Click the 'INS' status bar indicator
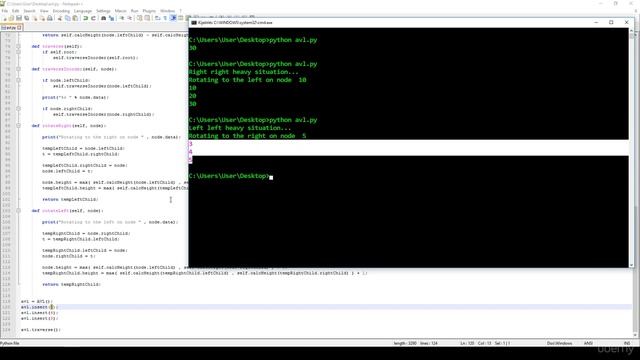This screenshot has height=360, width=640. [x=627, y=343]
